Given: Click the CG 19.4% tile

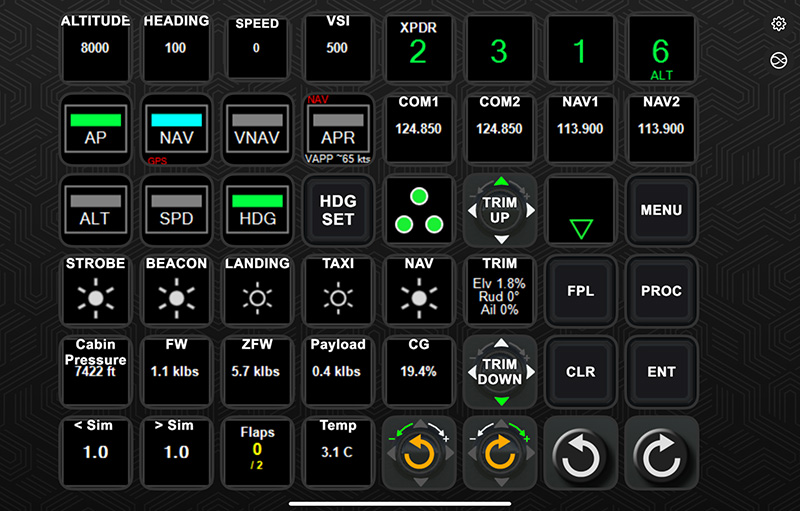Looking at the screenshot, I should [x=419, y=372].
